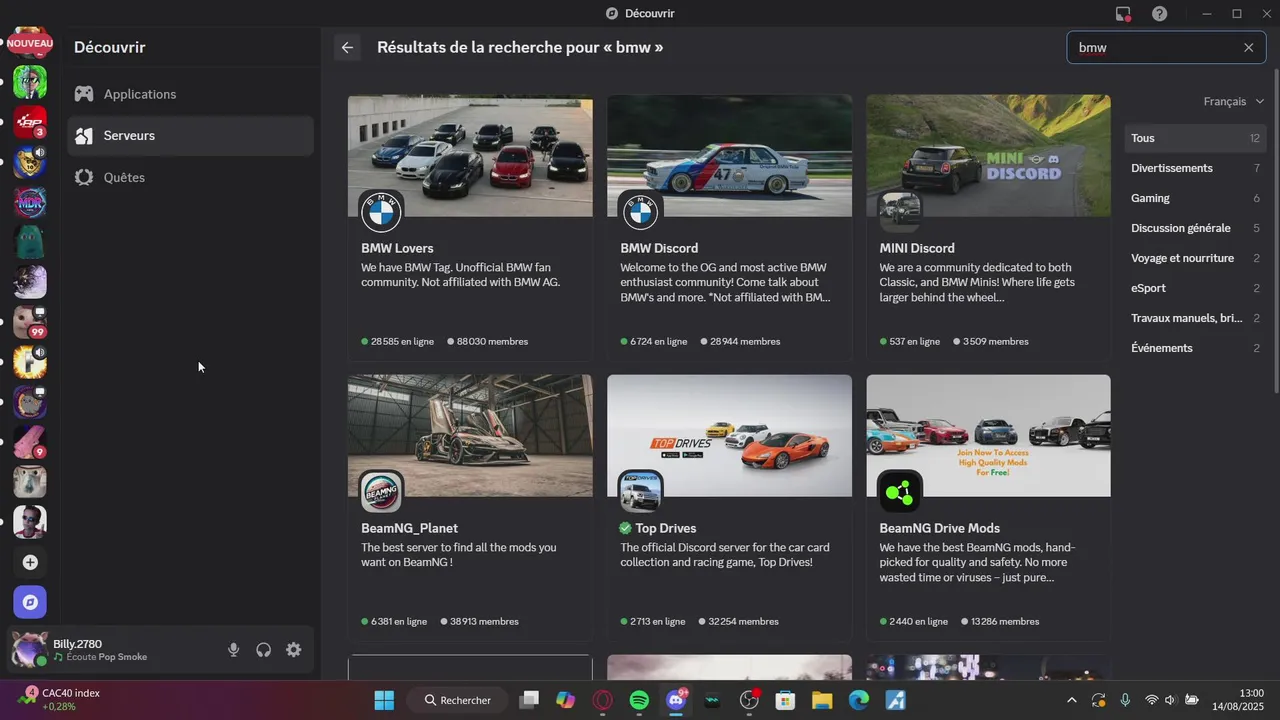Open File Explorer from the taskbar
This screenshot has width=1280, height=720.
(822, 700)
